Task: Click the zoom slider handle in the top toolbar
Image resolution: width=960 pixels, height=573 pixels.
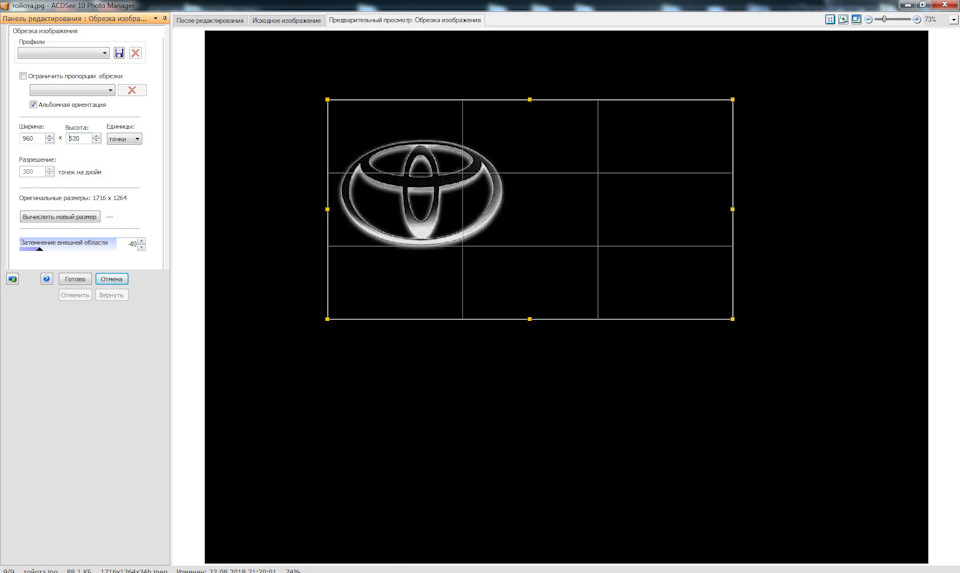Action: pos(884,20)
